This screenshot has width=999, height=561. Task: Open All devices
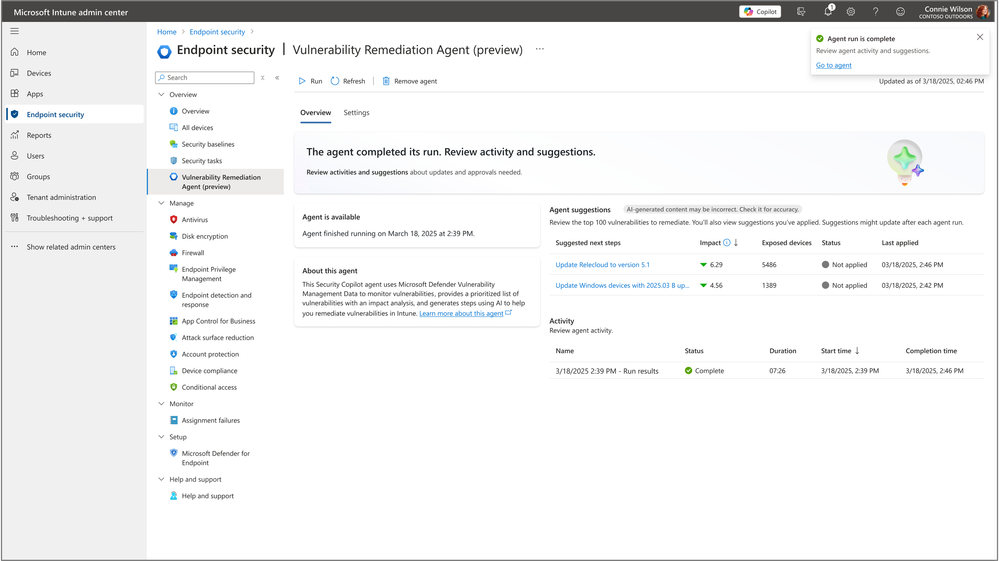(197, 127)
